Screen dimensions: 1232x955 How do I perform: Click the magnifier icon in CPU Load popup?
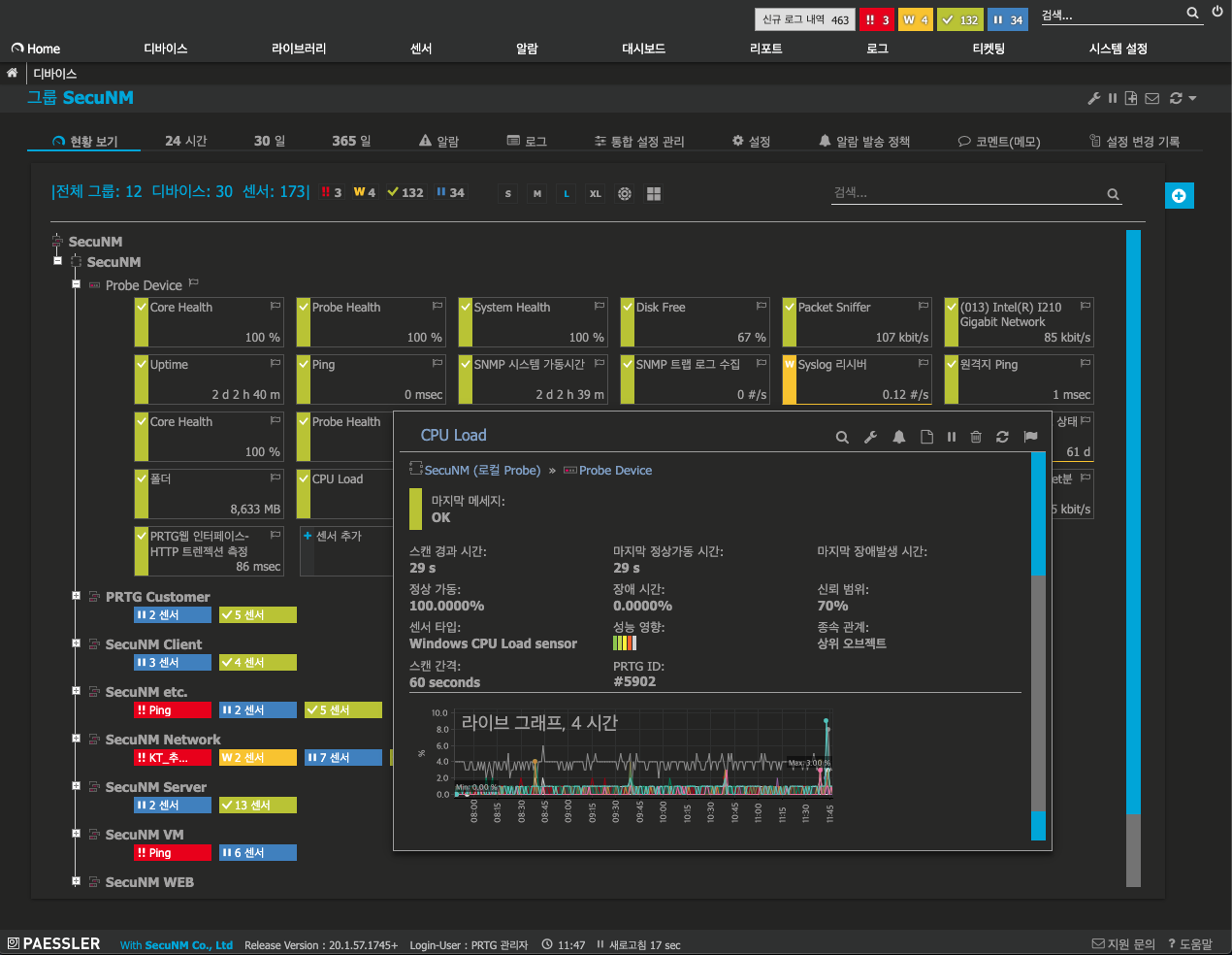point(842,437)
